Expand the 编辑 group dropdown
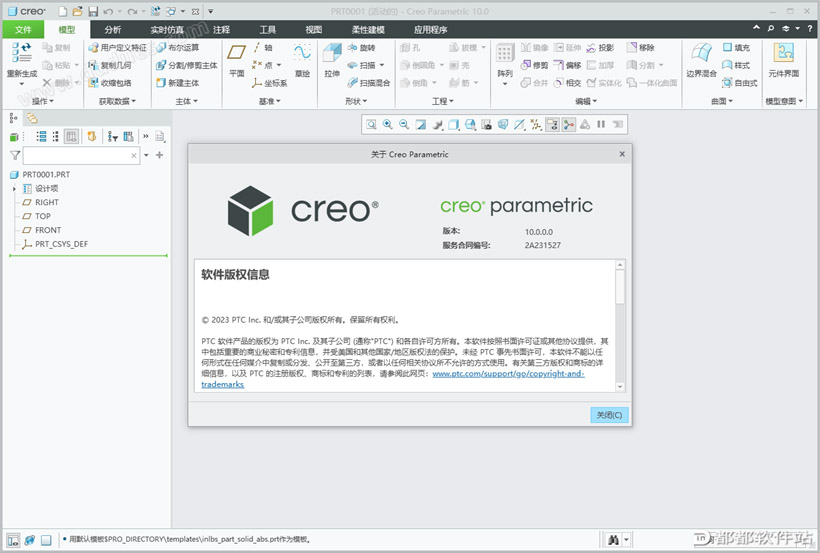 (x=586, y=101)
